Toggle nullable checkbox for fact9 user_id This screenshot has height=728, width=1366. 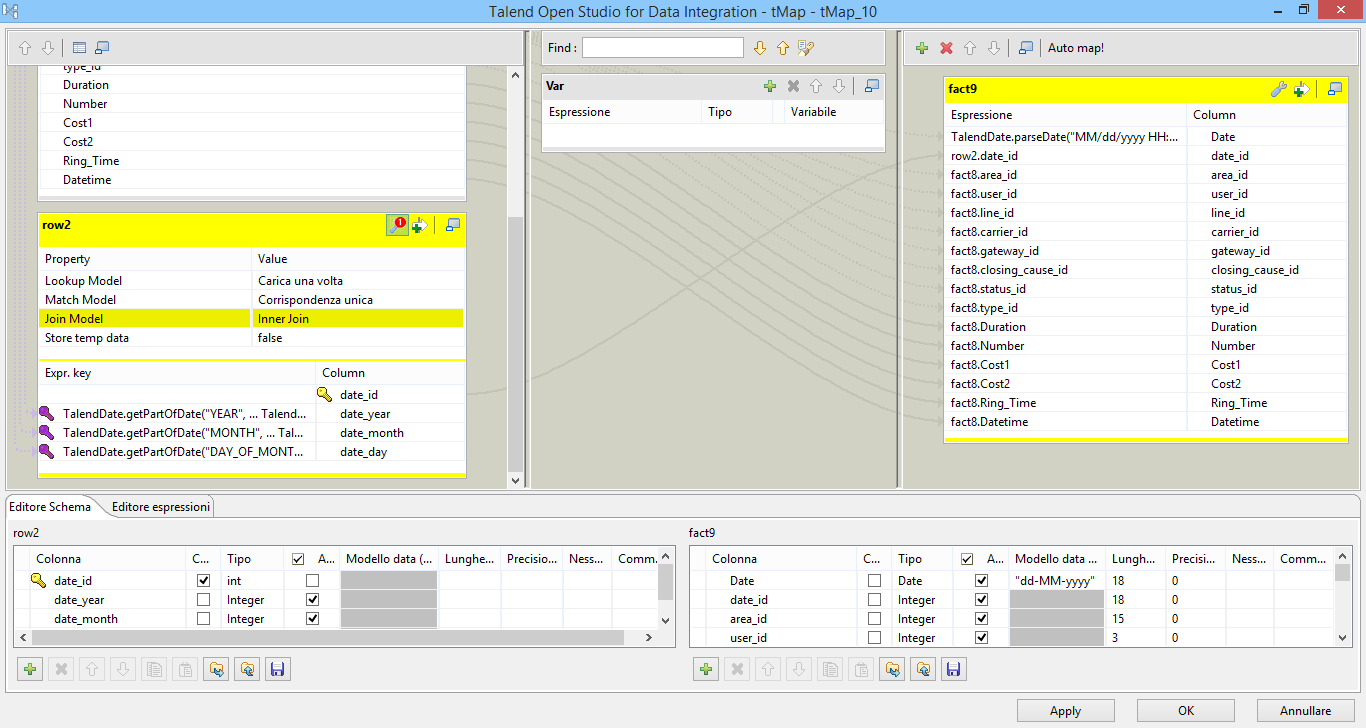click(x=981, y=637)
